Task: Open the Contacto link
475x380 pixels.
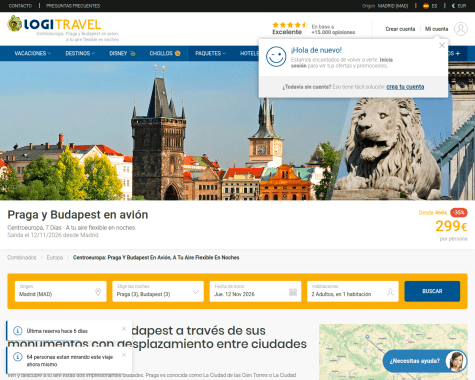Action: (x=20, y=6)
